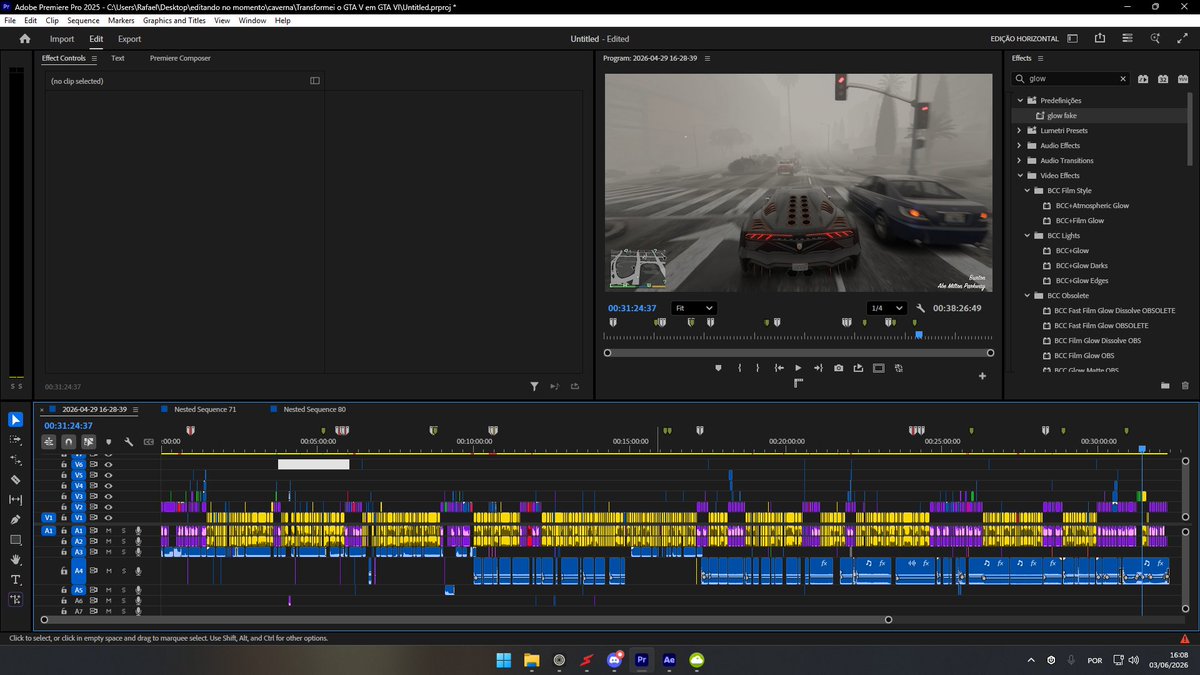Collapse the BCC Film Style folder
Image resolution: width=1200 pixels, height=675 pixels.
pyautogui.click(x=1026, y=190)
